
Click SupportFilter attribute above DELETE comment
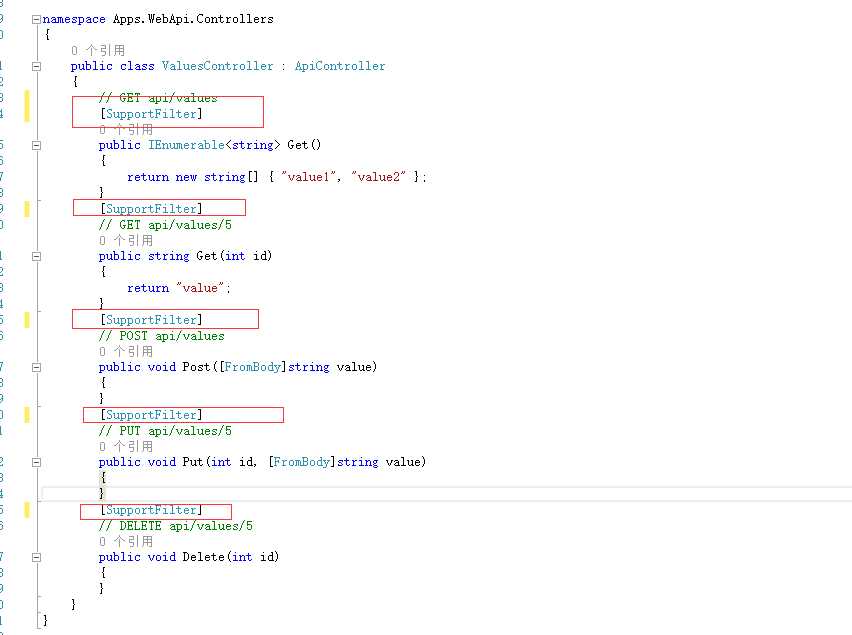pyautogui.click(x=151, y=510)
